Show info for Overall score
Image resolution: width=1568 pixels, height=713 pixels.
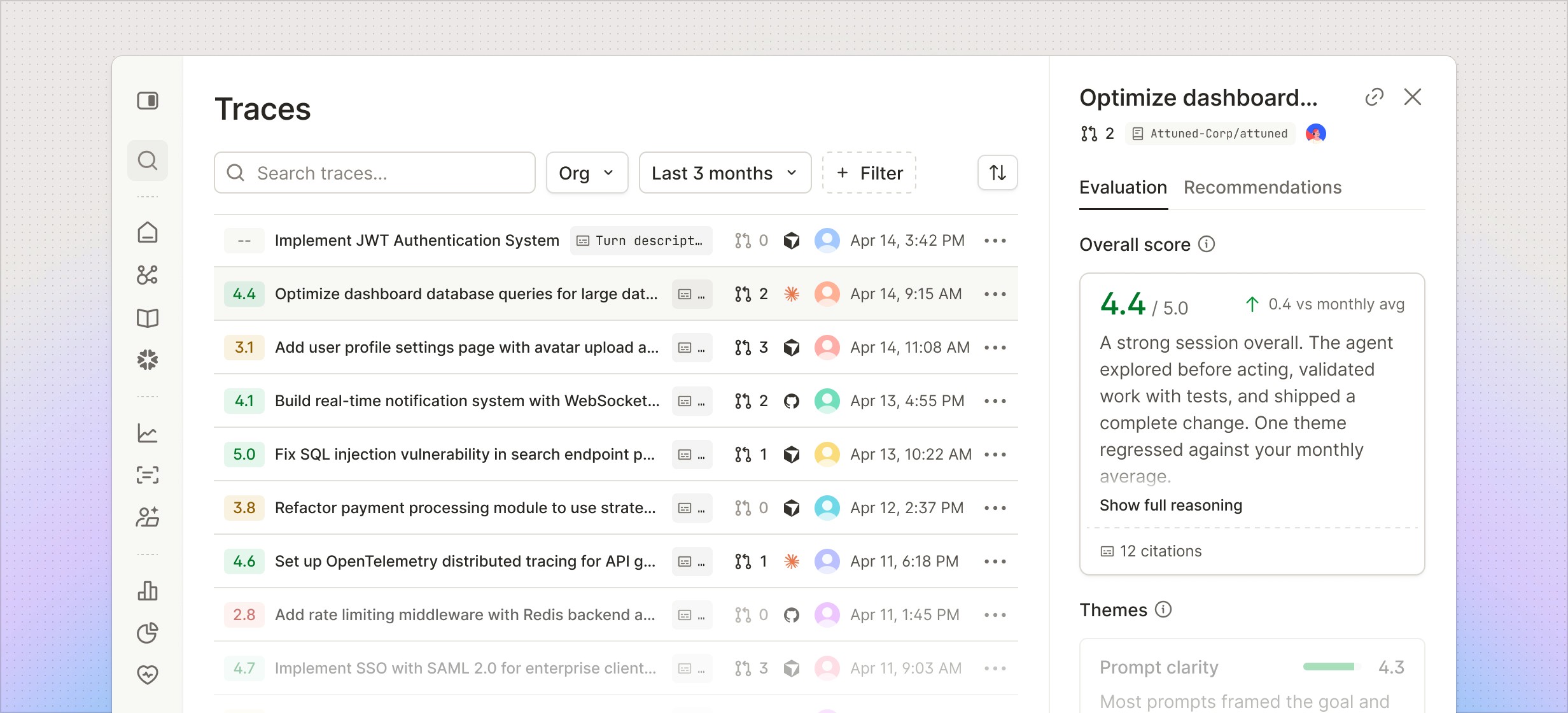[x=1207, y=244]
